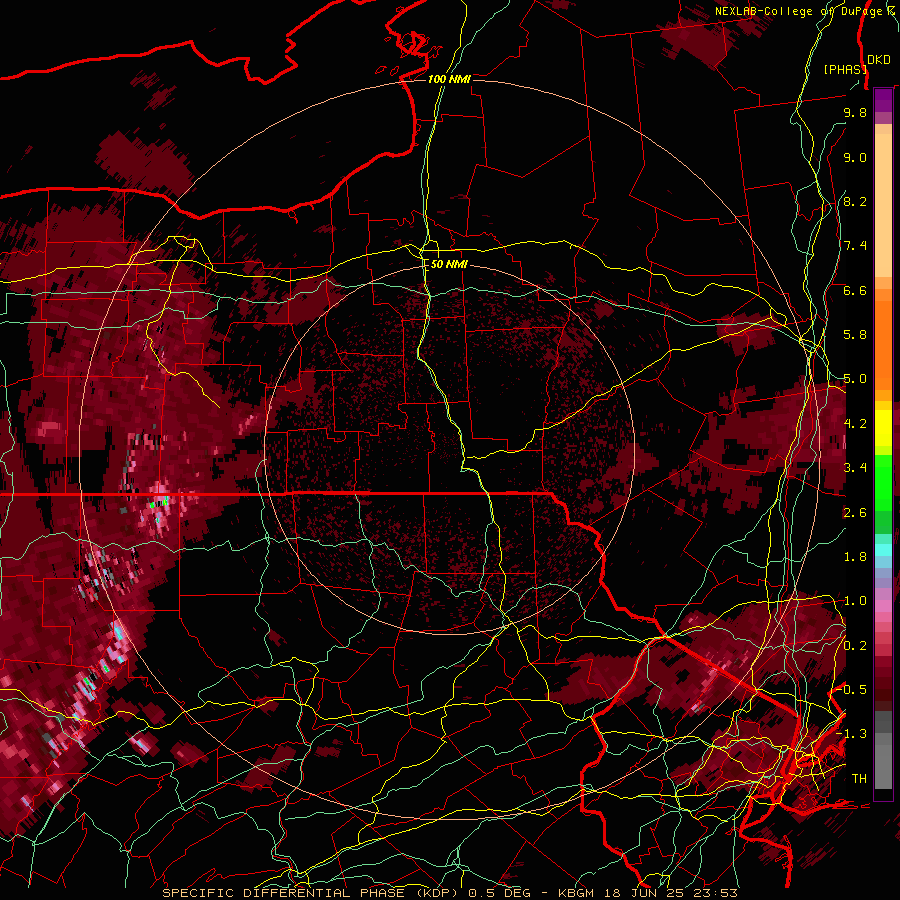Pick the cyan segment of the color scale

(883, 549)
